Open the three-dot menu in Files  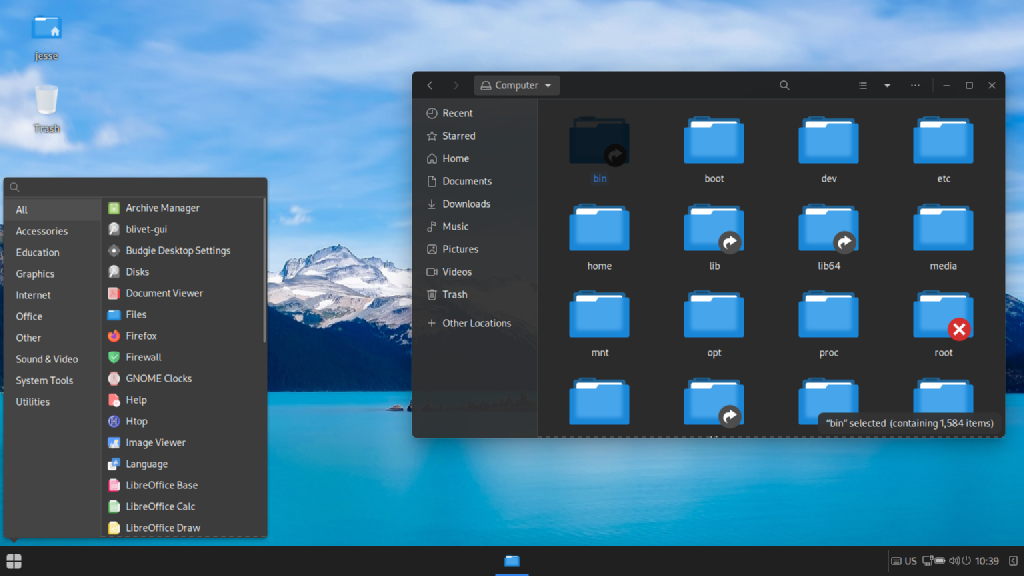915,85
